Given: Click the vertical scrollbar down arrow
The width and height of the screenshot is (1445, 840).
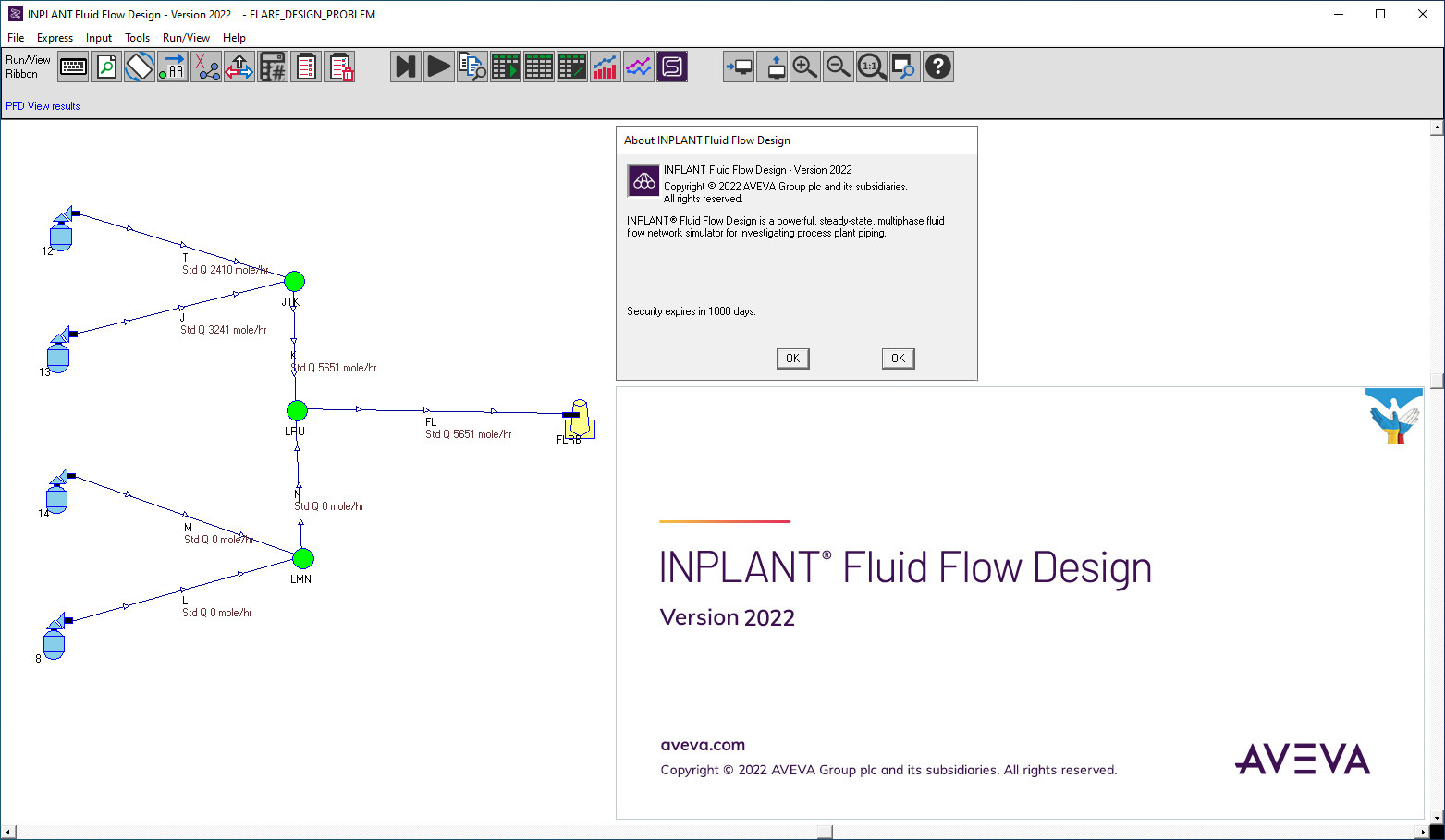Looking at the screenshot, I should pos(1437,818).
